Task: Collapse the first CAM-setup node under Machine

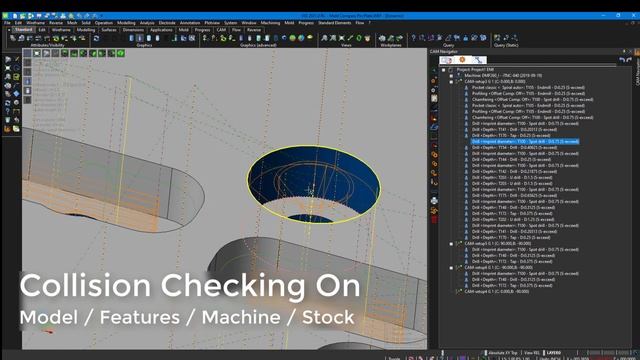Action: pos(451,82)
